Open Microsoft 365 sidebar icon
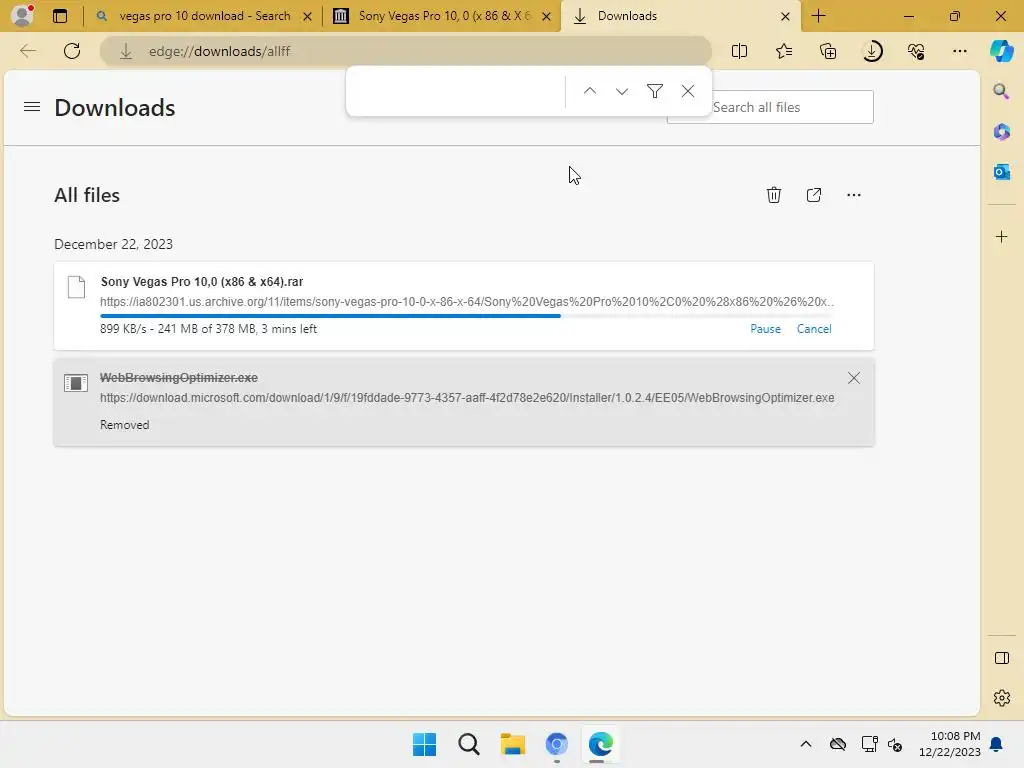 [1001, 132]
